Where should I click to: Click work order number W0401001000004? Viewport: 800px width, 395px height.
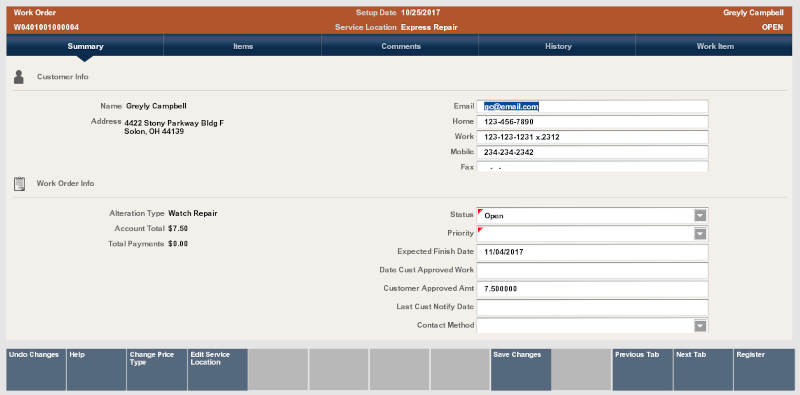coord(46,28)
